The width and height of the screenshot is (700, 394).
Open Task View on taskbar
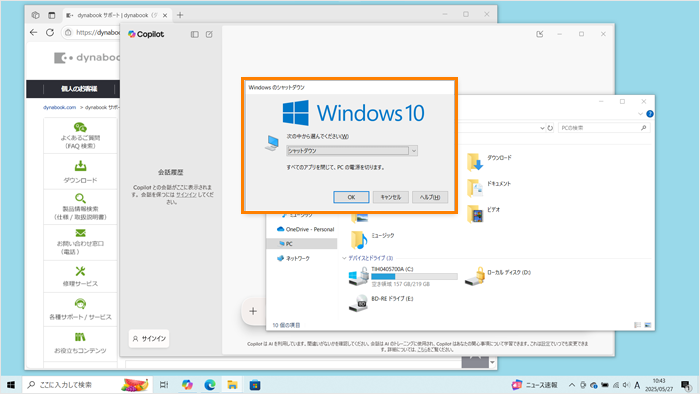point(164,385)
